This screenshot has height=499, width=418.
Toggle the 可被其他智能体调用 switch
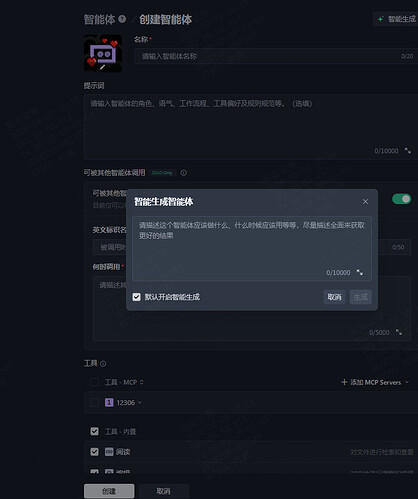401,199
